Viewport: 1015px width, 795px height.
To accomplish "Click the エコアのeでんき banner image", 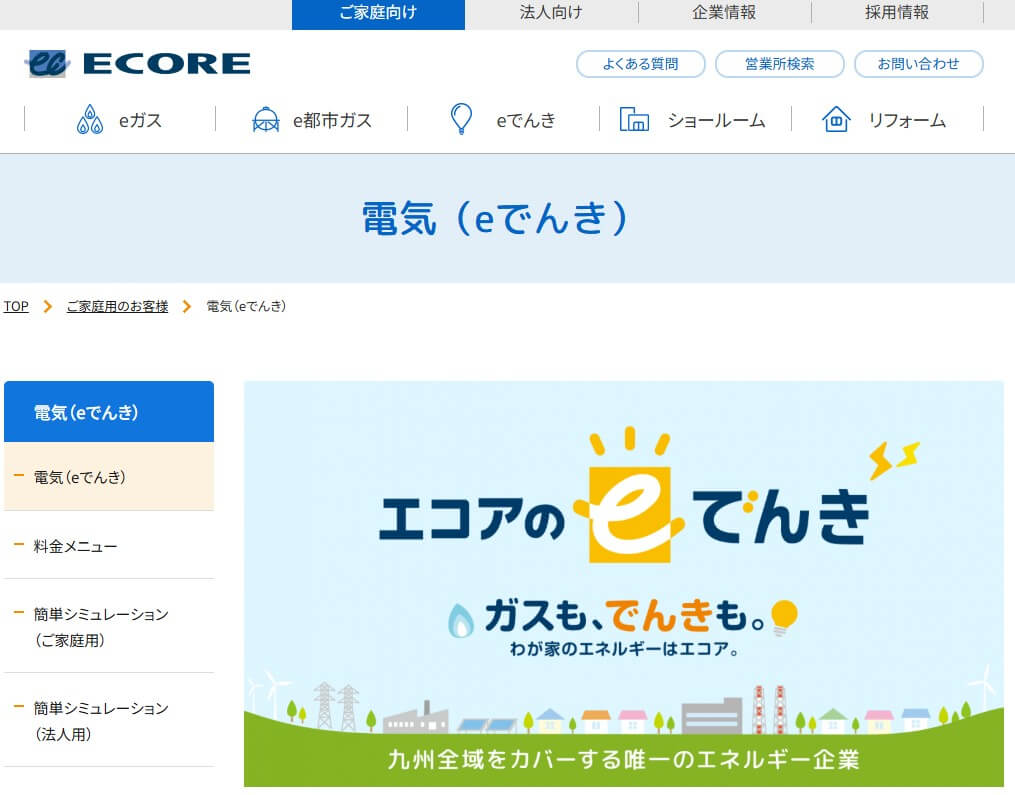I will pyautogui.click(x=624, y=580).
